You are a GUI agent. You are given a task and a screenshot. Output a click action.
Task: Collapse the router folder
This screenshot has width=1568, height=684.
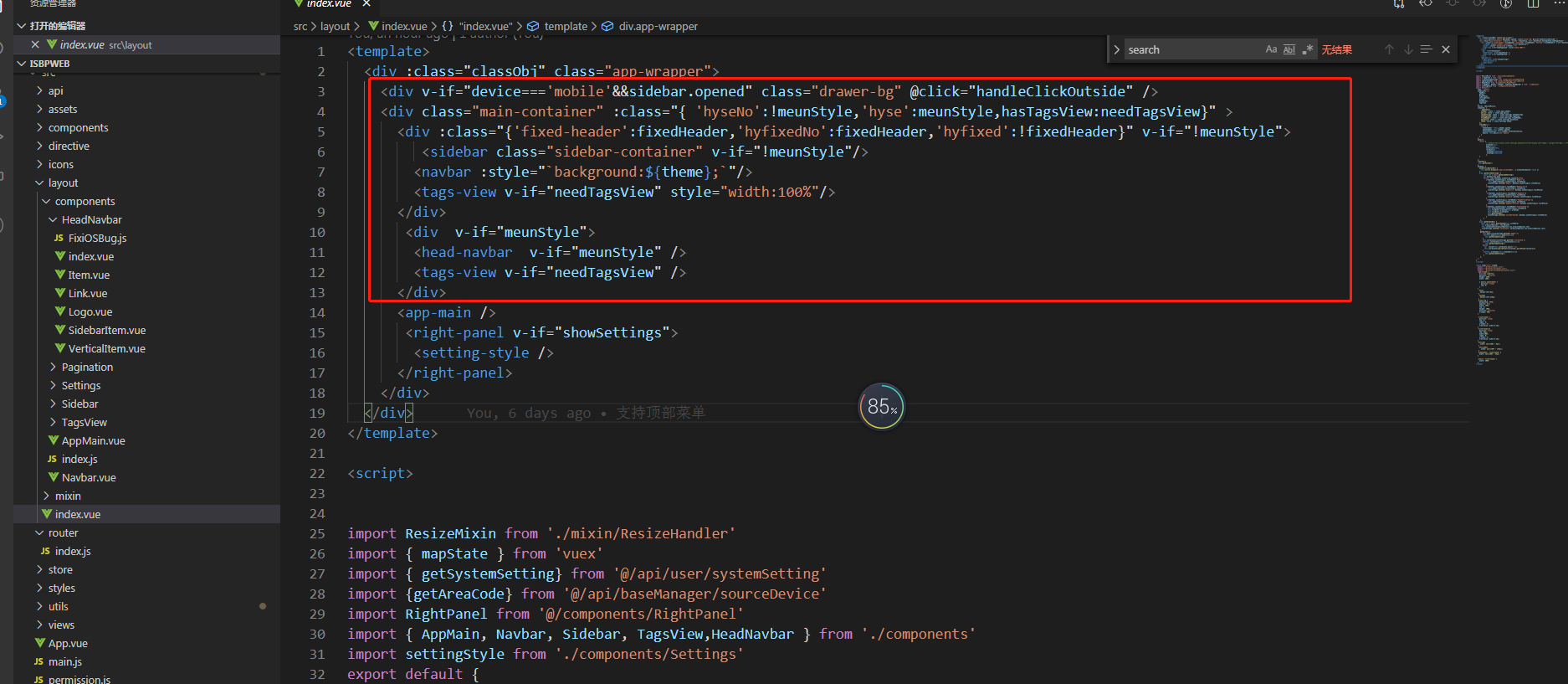39,532
